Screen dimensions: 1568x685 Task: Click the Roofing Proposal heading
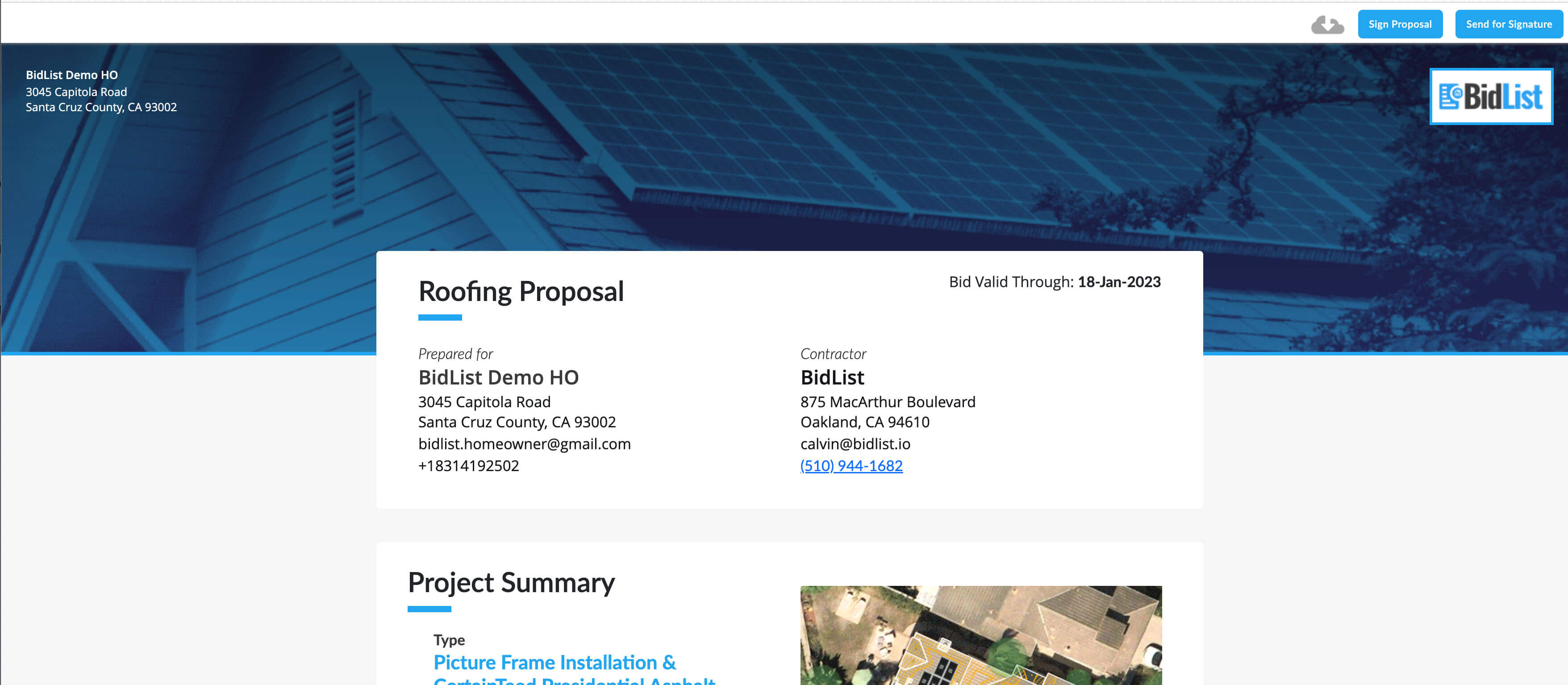point(521,291)
